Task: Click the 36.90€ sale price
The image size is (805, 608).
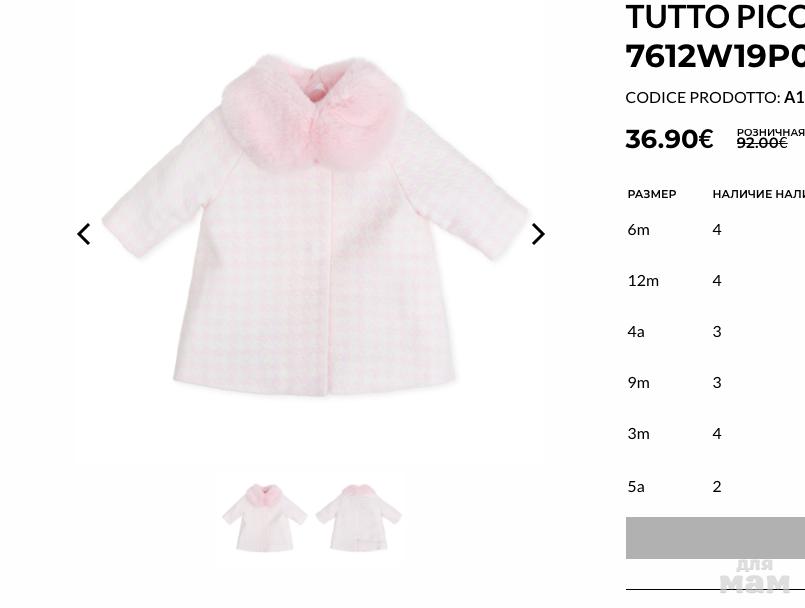Action: (x=669, y=139)
